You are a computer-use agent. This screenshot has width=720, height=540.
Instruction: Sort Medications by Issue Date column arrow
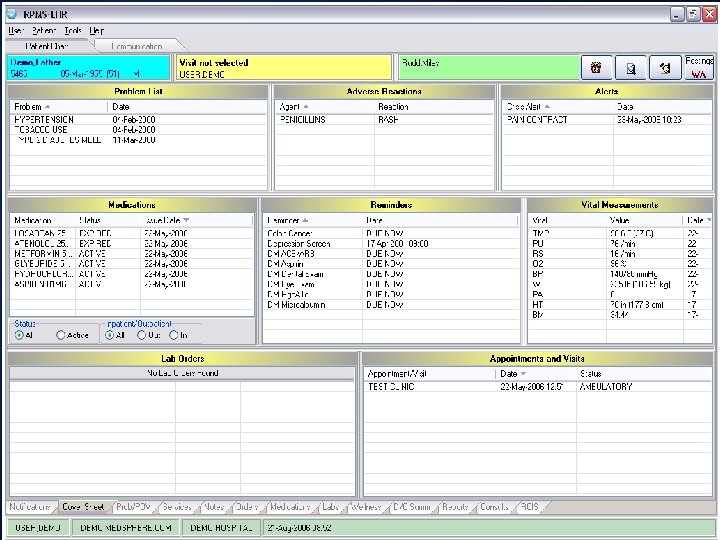[x=186, y=220]
